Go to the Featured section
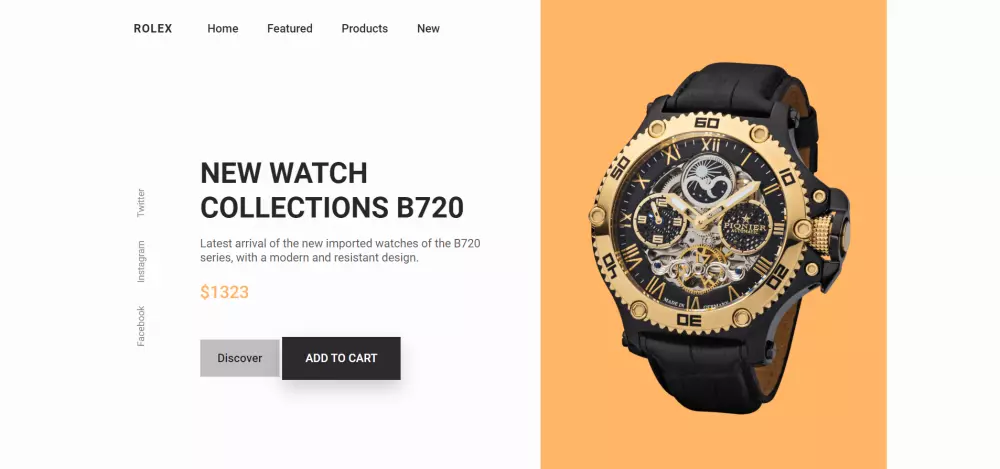Screen dimensions: 1000x469 (x=290, y=29)
